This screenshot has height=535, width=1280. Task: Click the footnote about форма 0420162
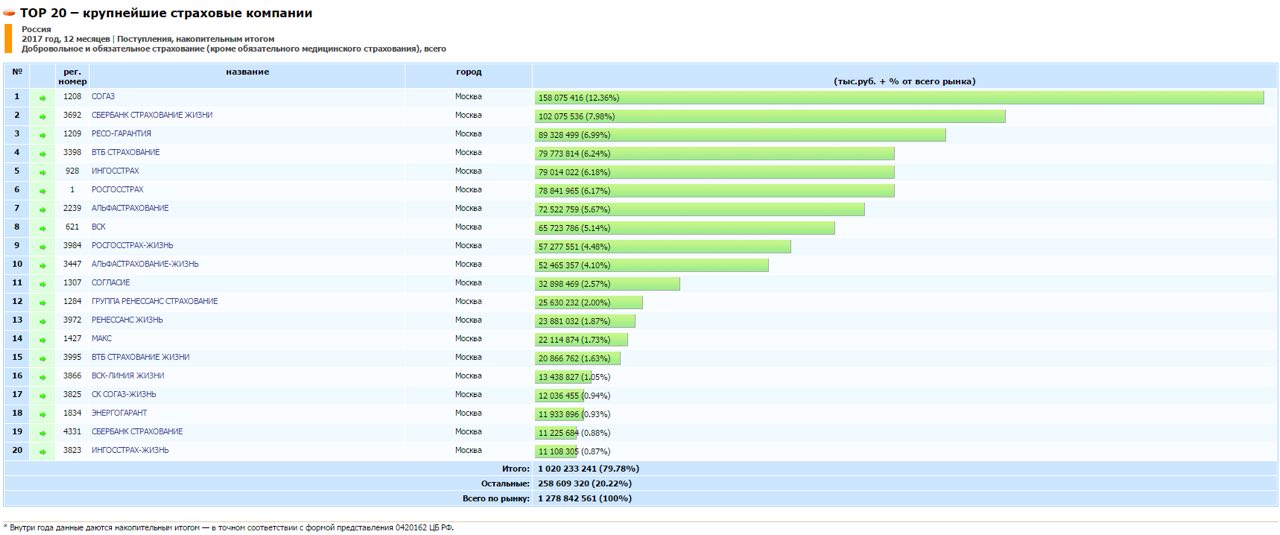(229, 526)
